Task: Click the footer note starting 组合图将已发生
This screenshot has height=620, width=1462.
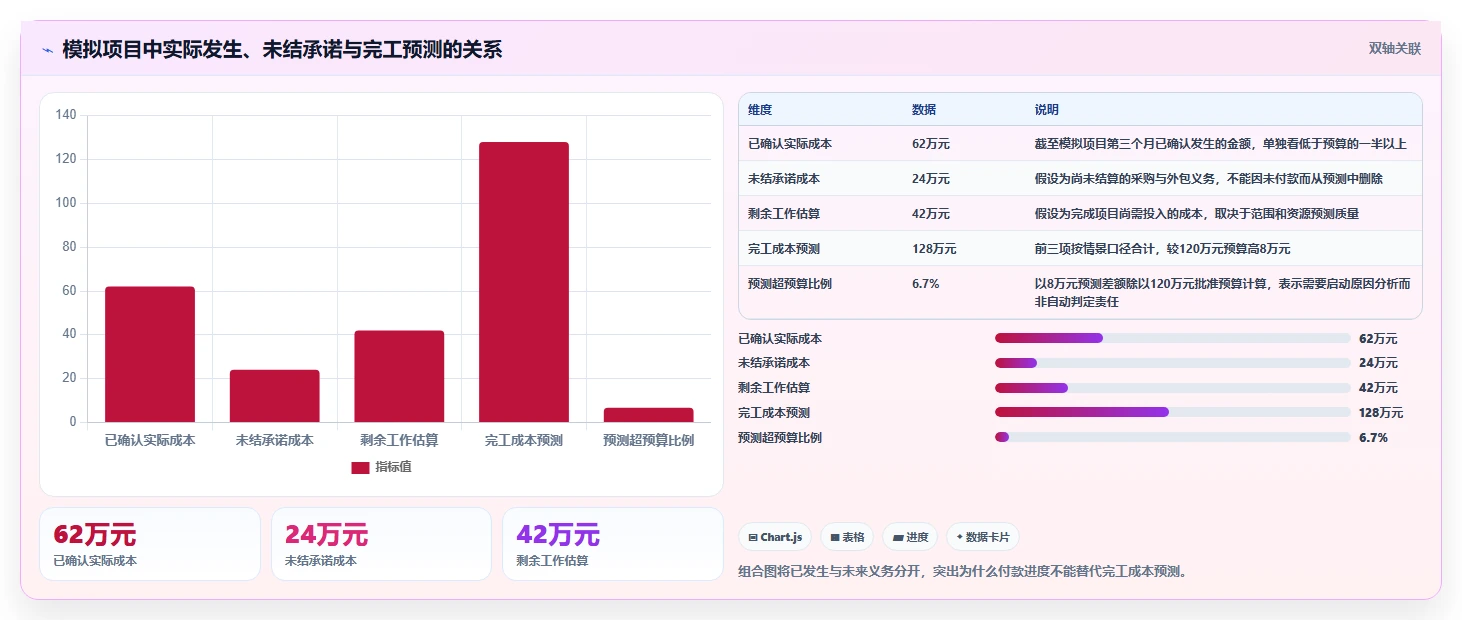Action: pyautogui.click(x=962, y=572)
